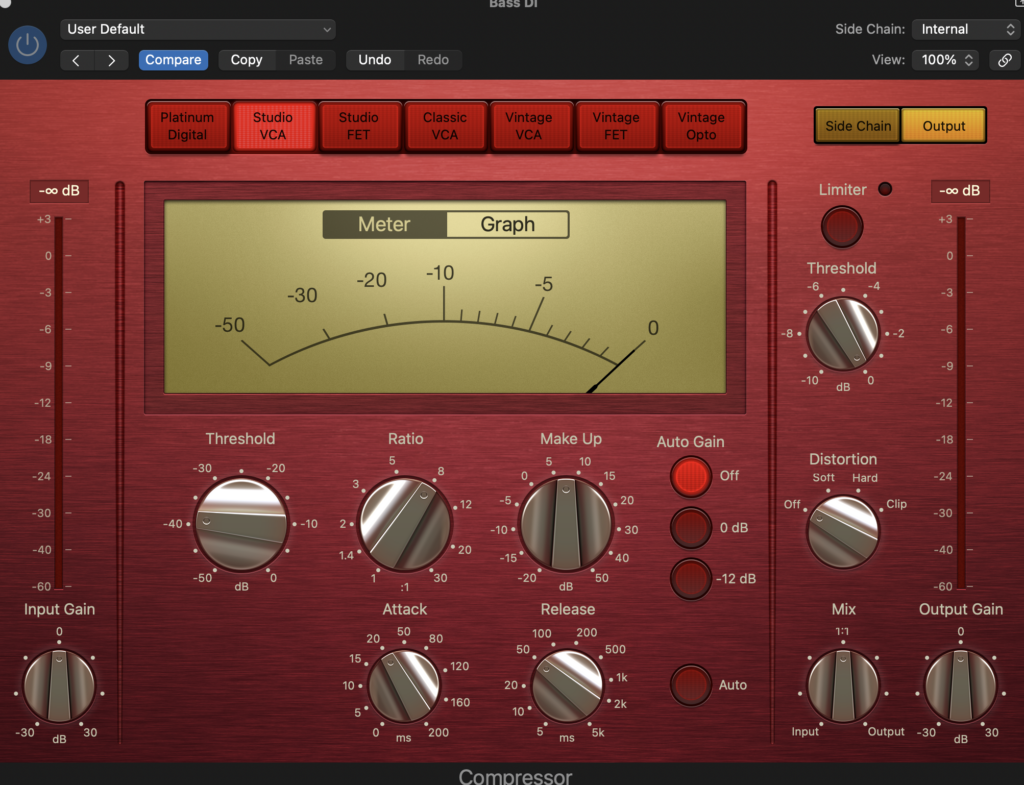Click the Copy button
Viewport: 1024px width, 785px height.
(246, 60)
